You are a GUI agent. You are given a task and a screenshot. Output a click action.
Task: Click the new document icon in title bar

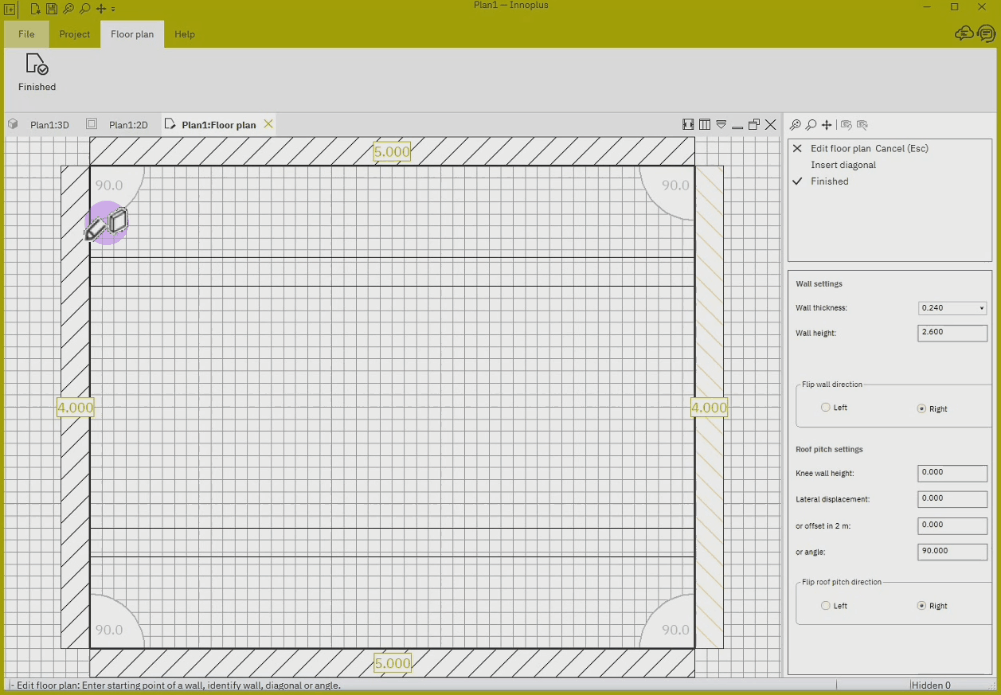tap(36, 8)
